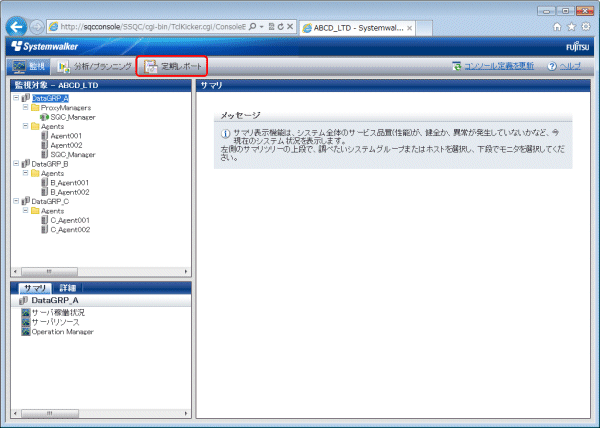Click the console definition refresh icon
This screenshot has width=600, height=428.
pyautogui.click(x=457, y=66)
